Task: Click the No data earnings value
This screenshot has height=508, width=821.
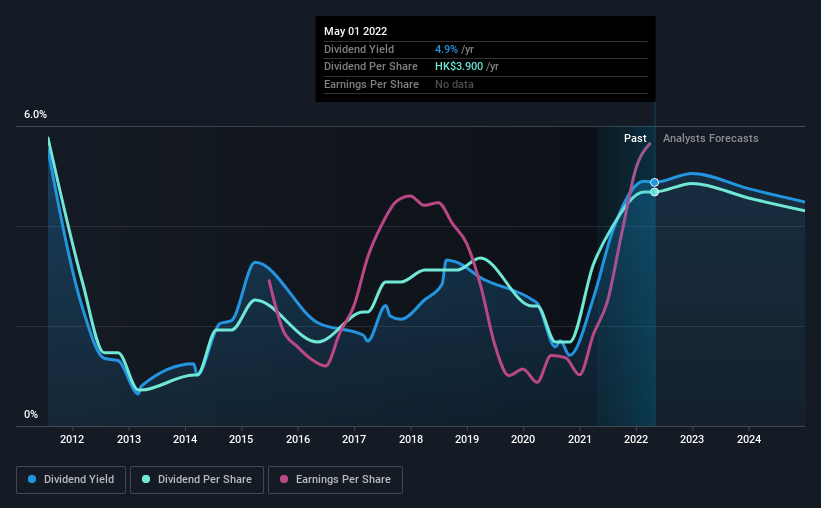Action: click(x=454, y=84)
